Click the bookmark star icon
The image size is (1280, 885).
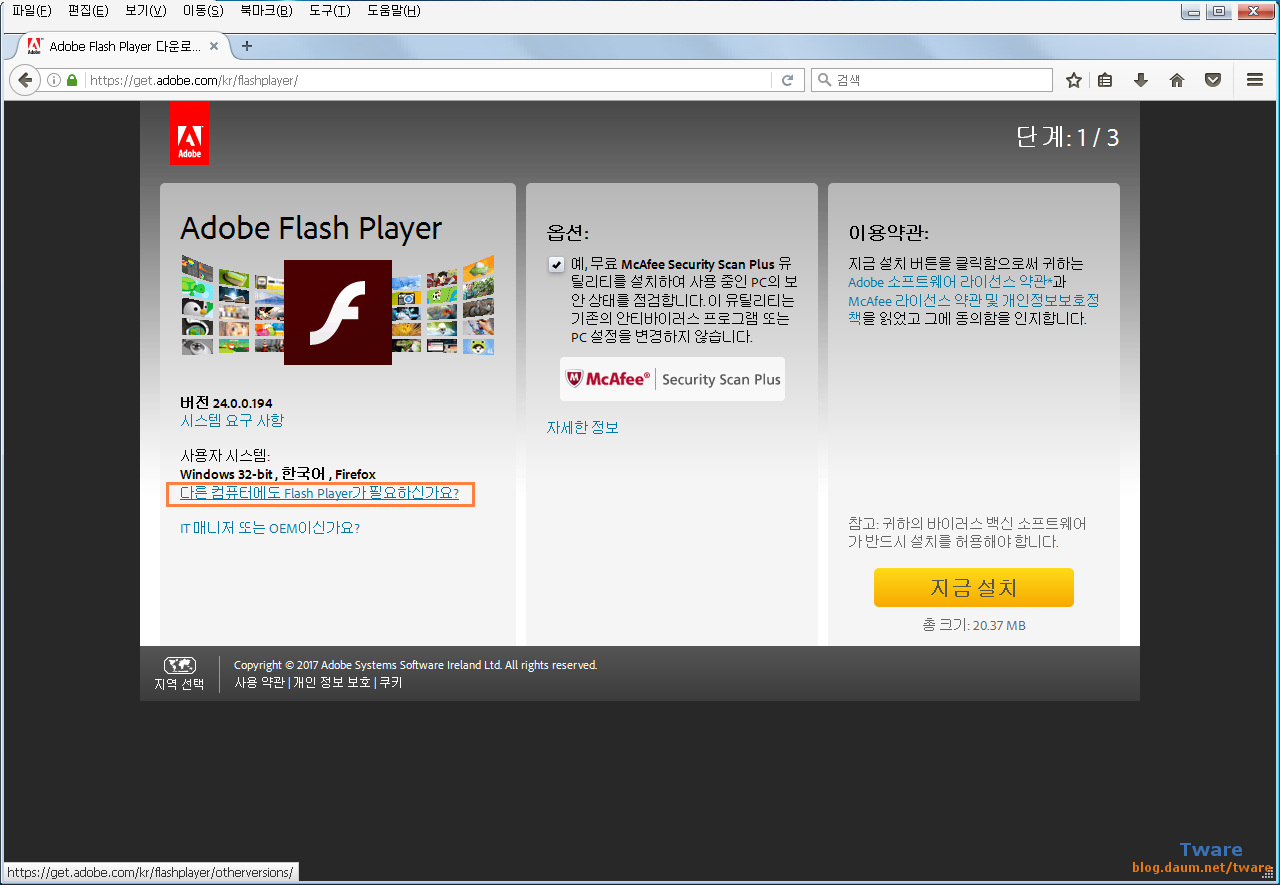click(1074, 80)
